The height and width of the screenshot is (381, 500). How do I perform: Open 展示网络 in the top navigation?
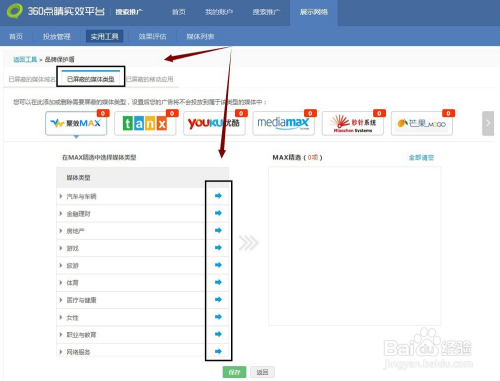click(x=314, y=12)
